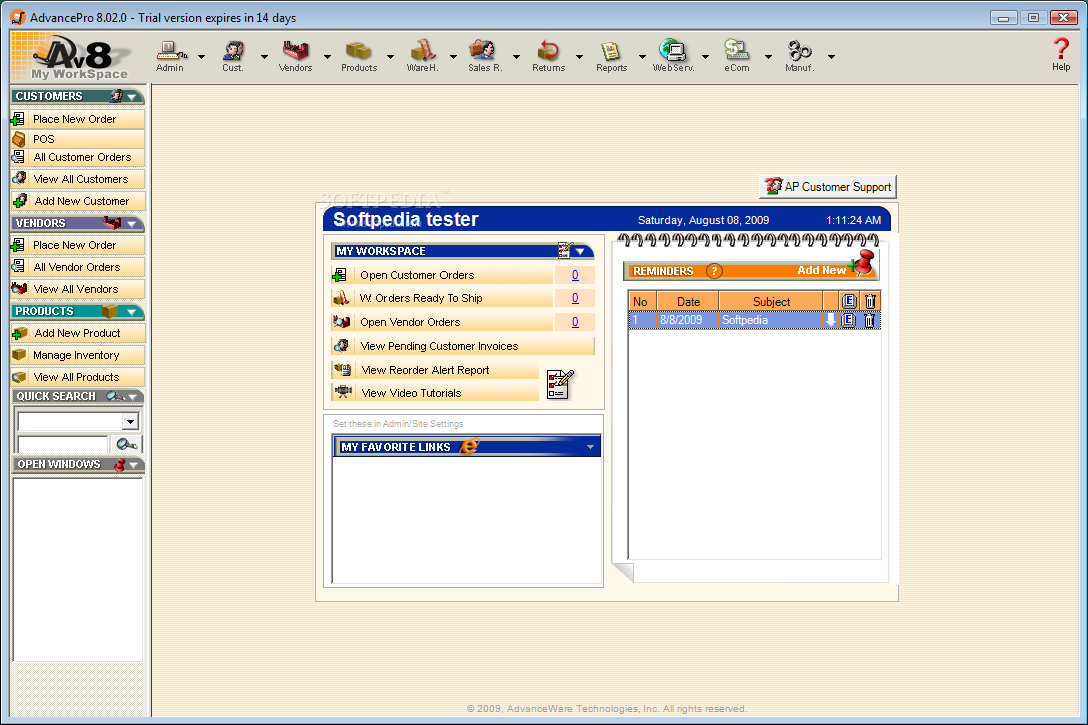Expand the Admin dropdown arrow
This screenshot has width=1088, height=725.
click(x=201, y=57)
